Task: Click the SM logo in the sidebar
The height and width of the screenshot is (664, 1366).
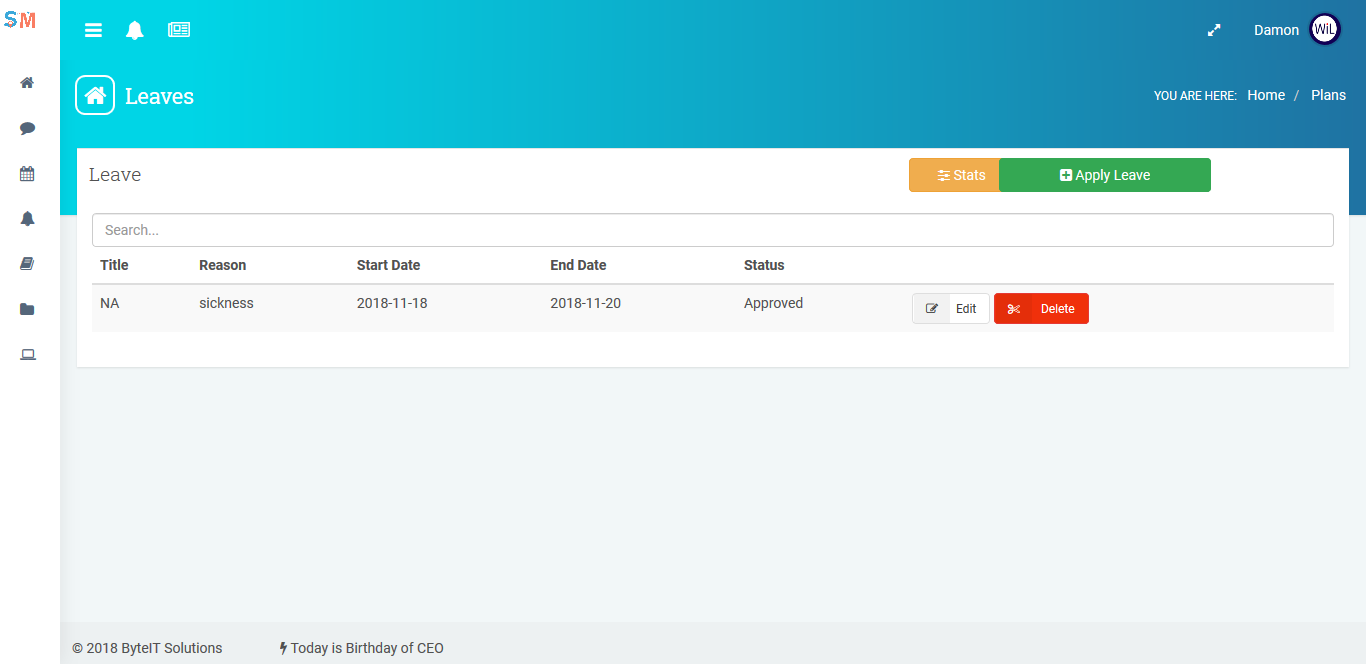Action: point(20,20)
